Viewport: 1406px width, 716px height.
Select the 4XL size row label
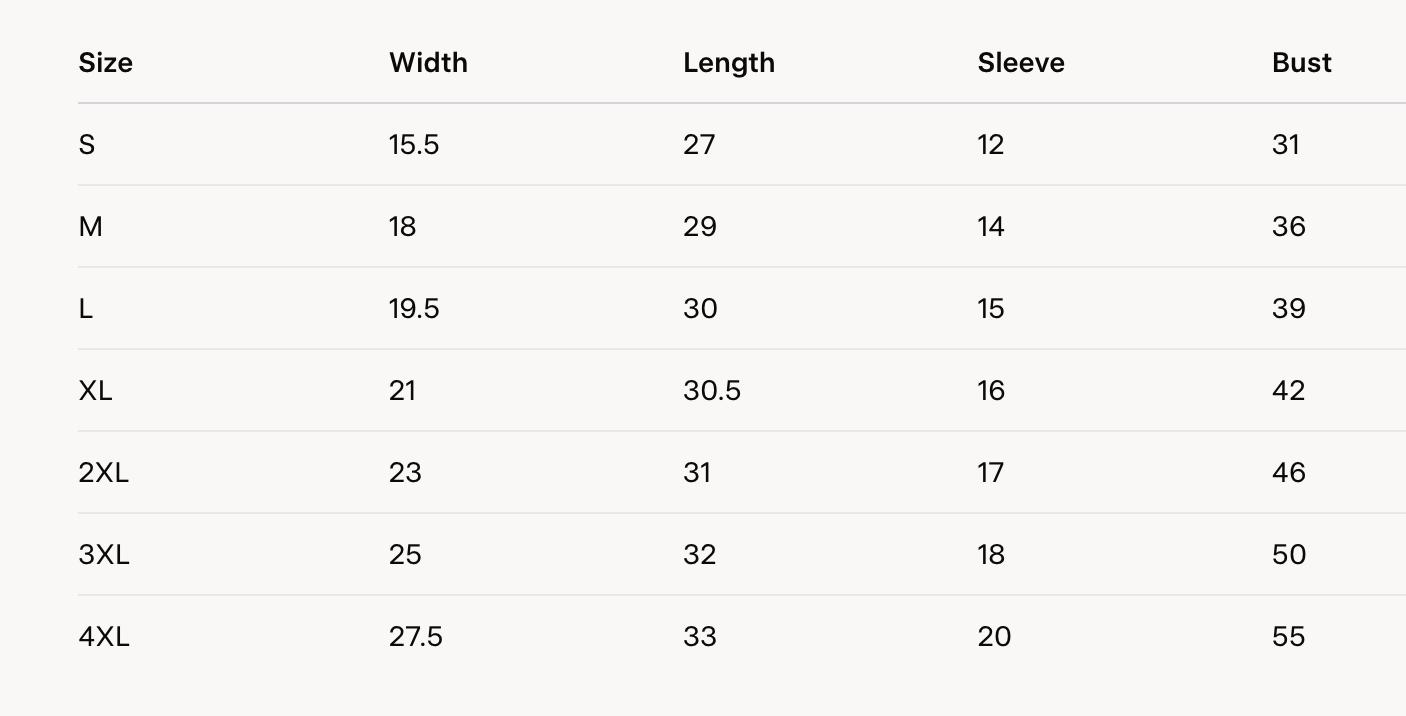[x=103, y=637]
